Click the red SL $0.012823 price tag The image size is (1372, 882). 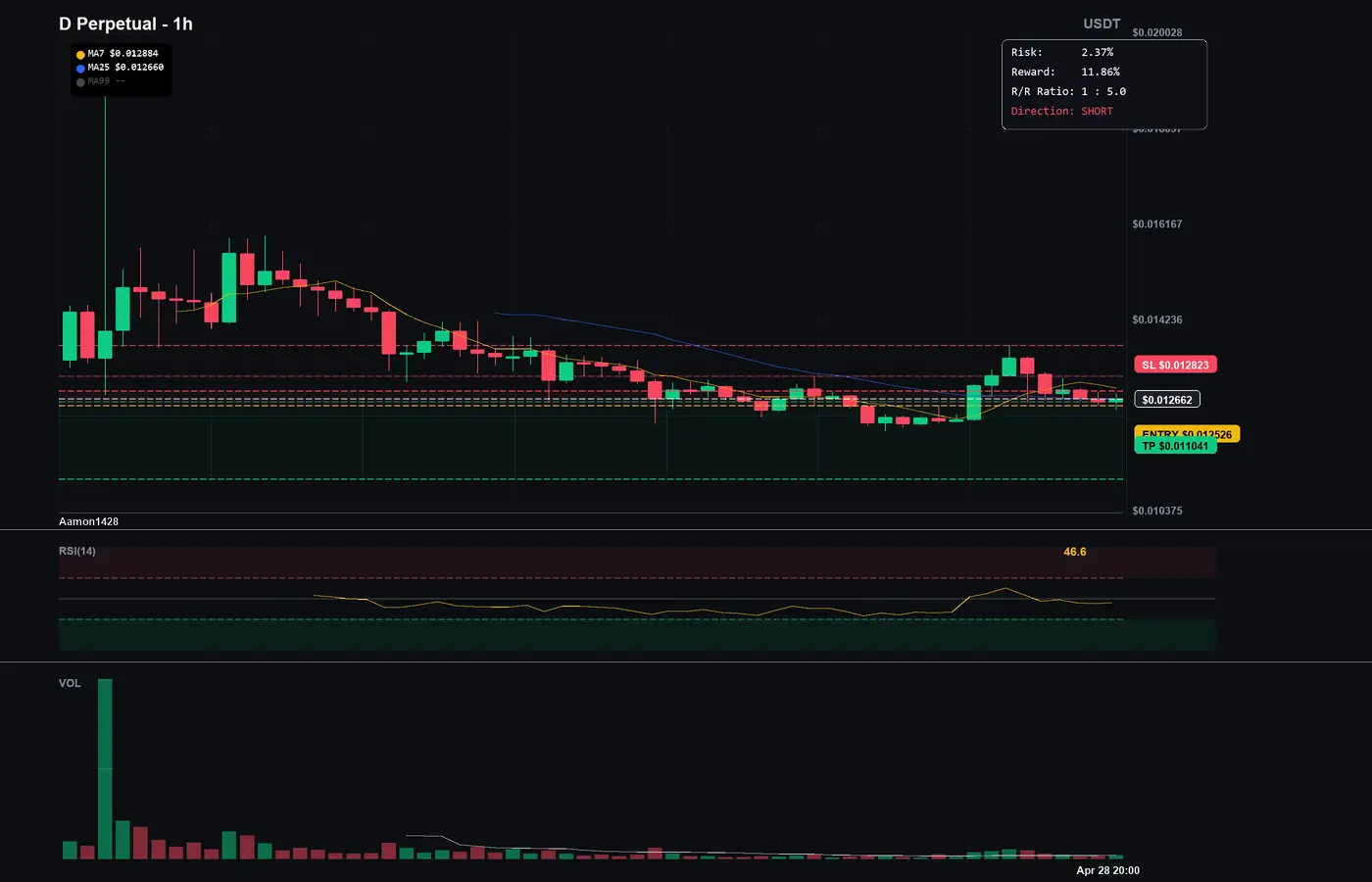coord(1175,365)
